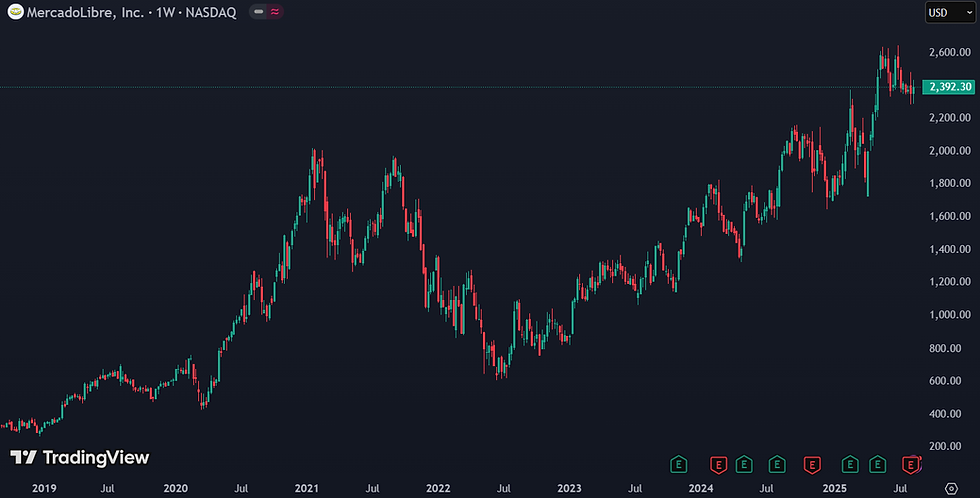Click the current price label 2,392.30
The image size is (980, 498).
click(949, 87)
